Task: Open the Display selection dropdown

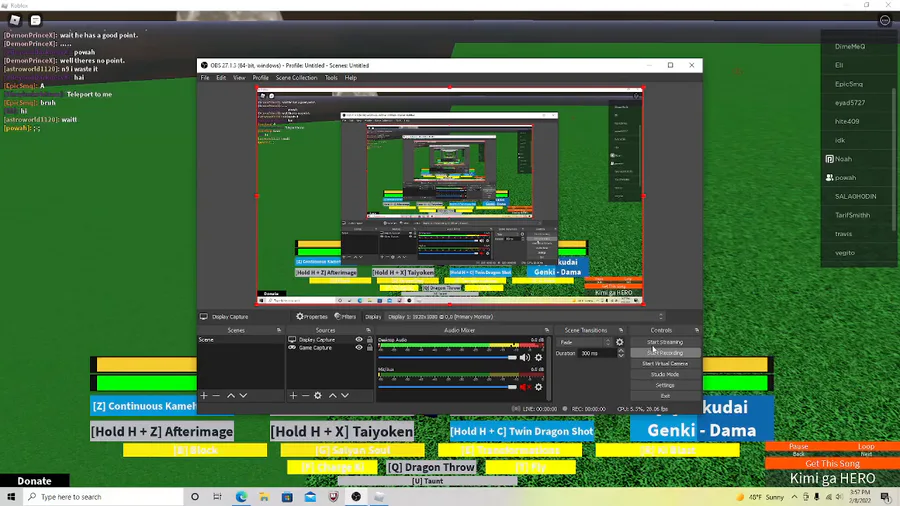Action: click(x=525, y=317)
